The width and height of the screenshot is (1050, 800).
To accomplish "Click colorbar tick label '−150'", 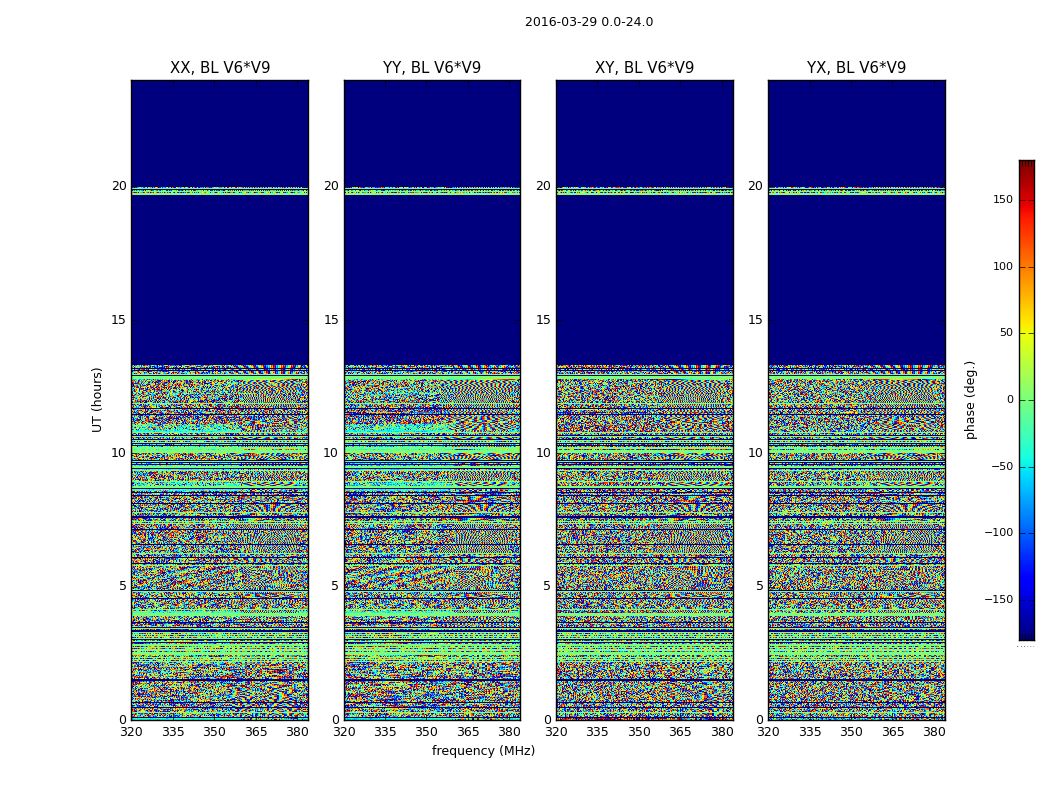I will point(999,600).
